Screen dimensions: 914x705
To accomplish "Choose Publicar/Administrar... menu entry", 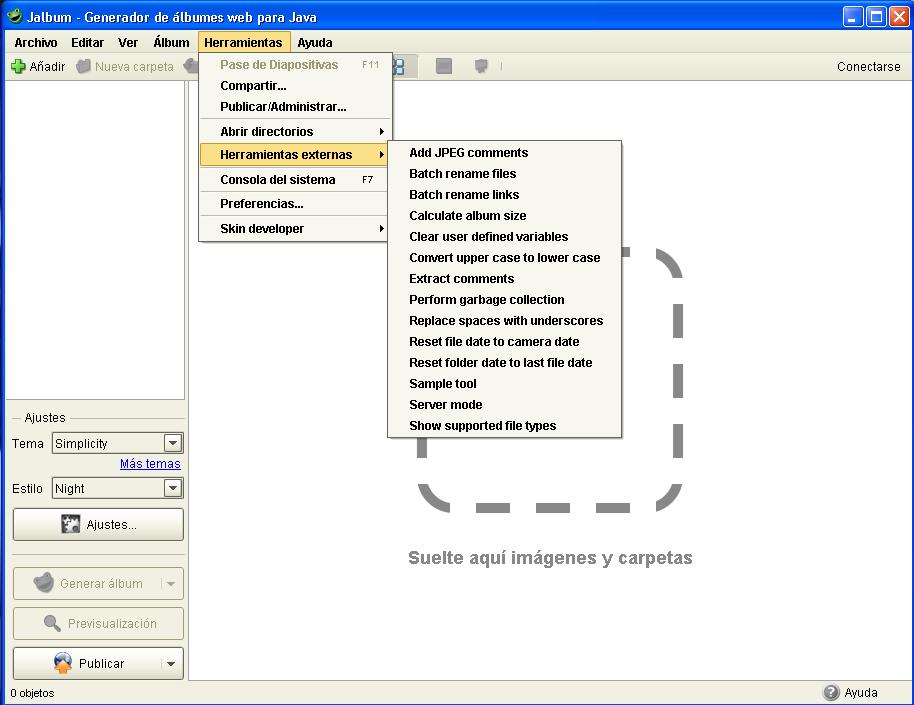I will click(293, 107).
